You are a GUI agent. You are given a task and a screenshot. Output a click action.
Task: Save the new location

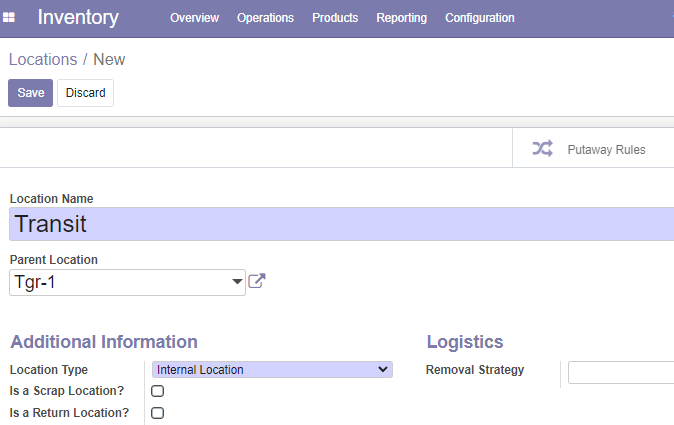[31, 93]
